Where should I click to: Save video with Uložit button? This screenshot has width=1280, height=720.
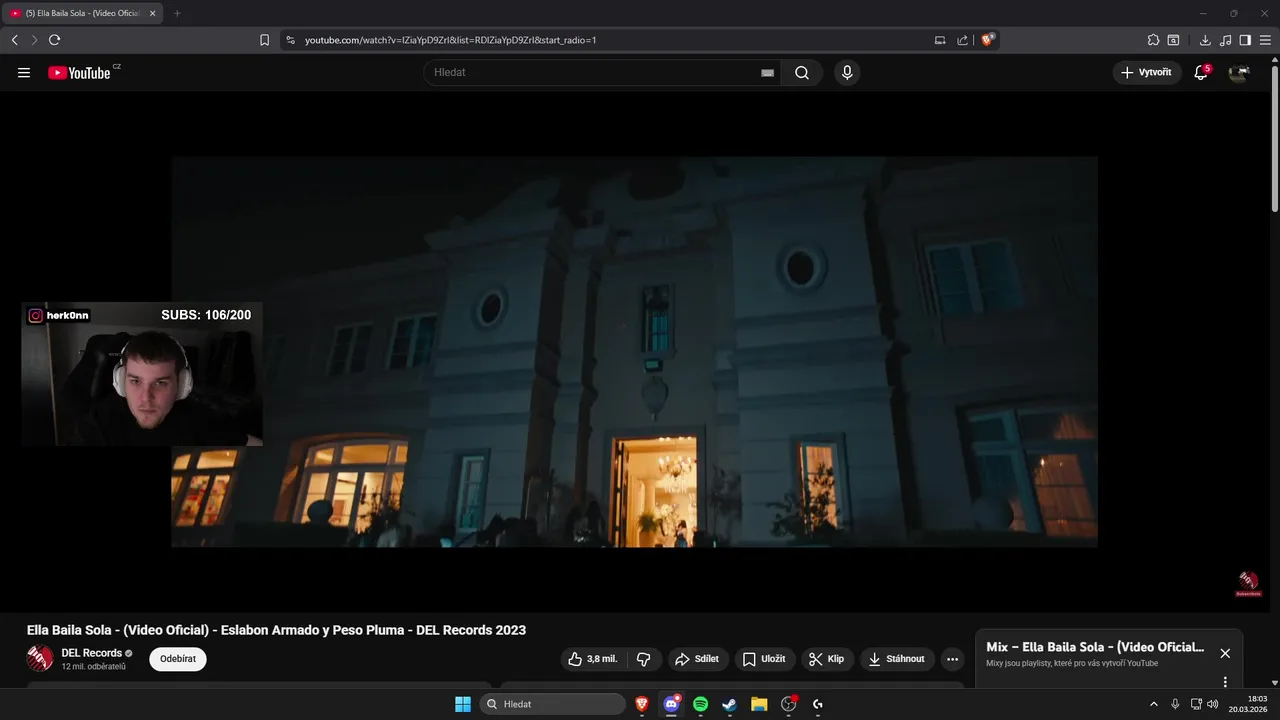tap(764, 659)
